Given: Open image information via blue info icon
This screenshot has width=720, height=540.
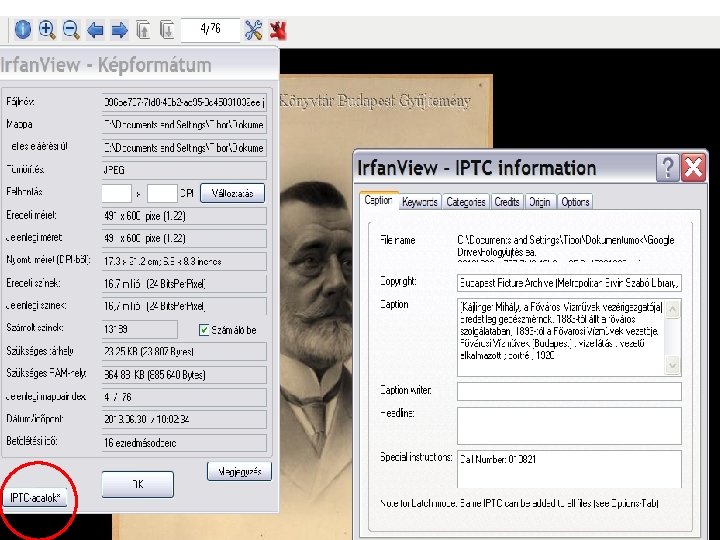Looking at the screenshot, I should coord(23,30).
